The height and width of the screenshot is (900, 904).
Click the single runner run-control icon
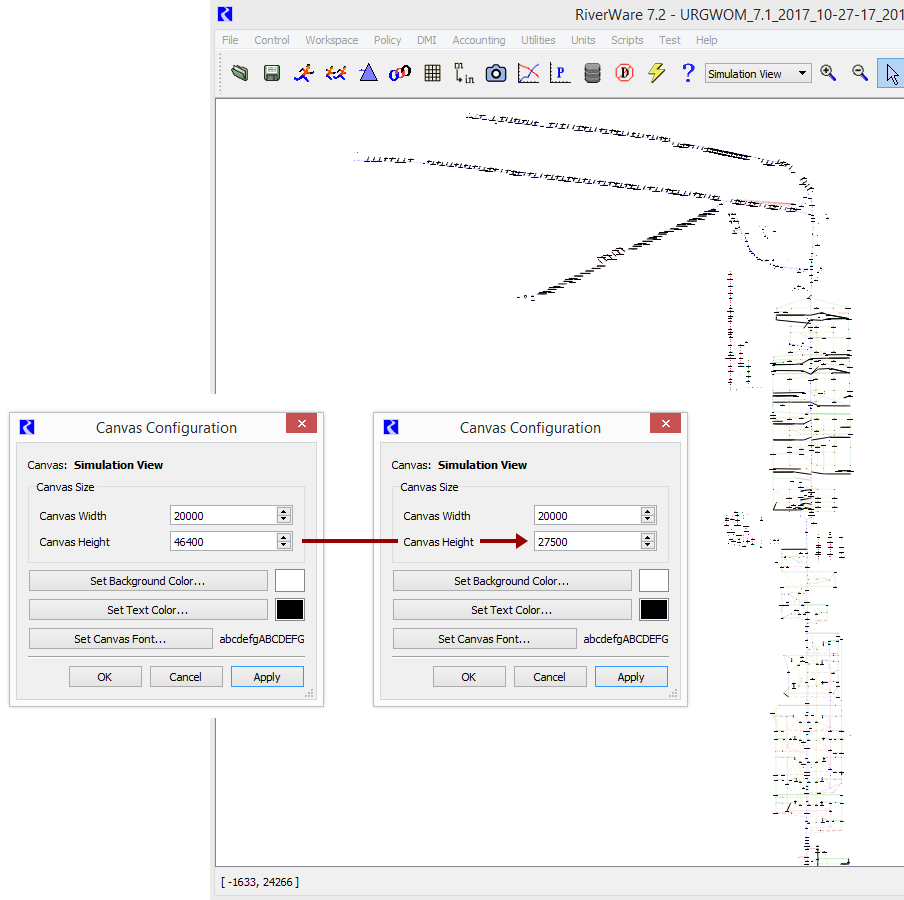304,73
